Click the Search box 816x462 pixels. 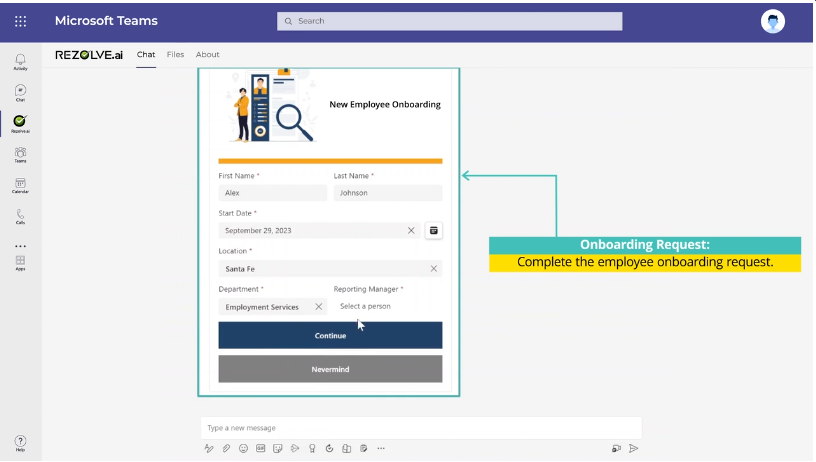click(450, 21)
